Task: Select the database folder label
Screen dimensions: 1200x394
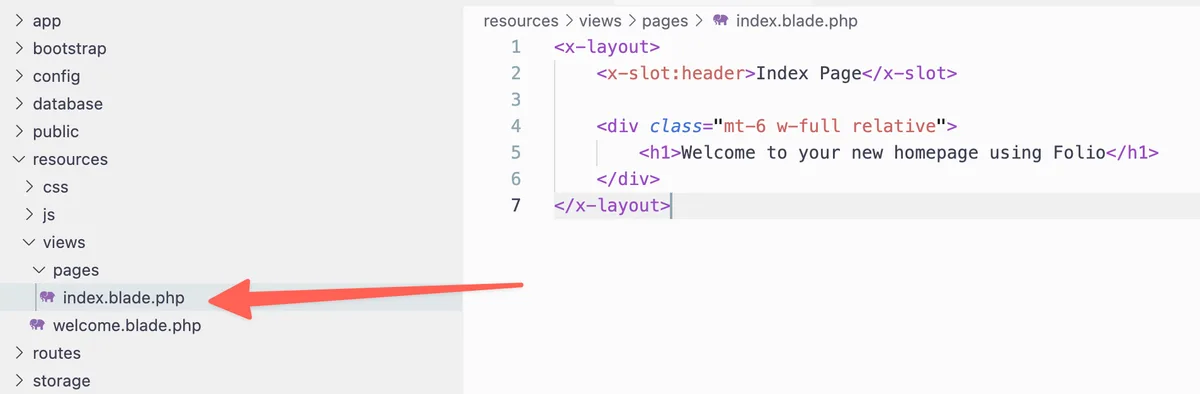Action: (67, 104)
